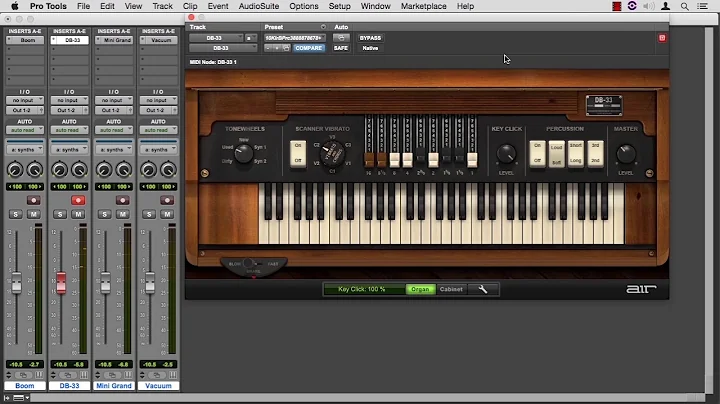The height and width of the screenshot is (404, 720).
Task: Toggle the Percussion On/Off switch
Action: 537,153
